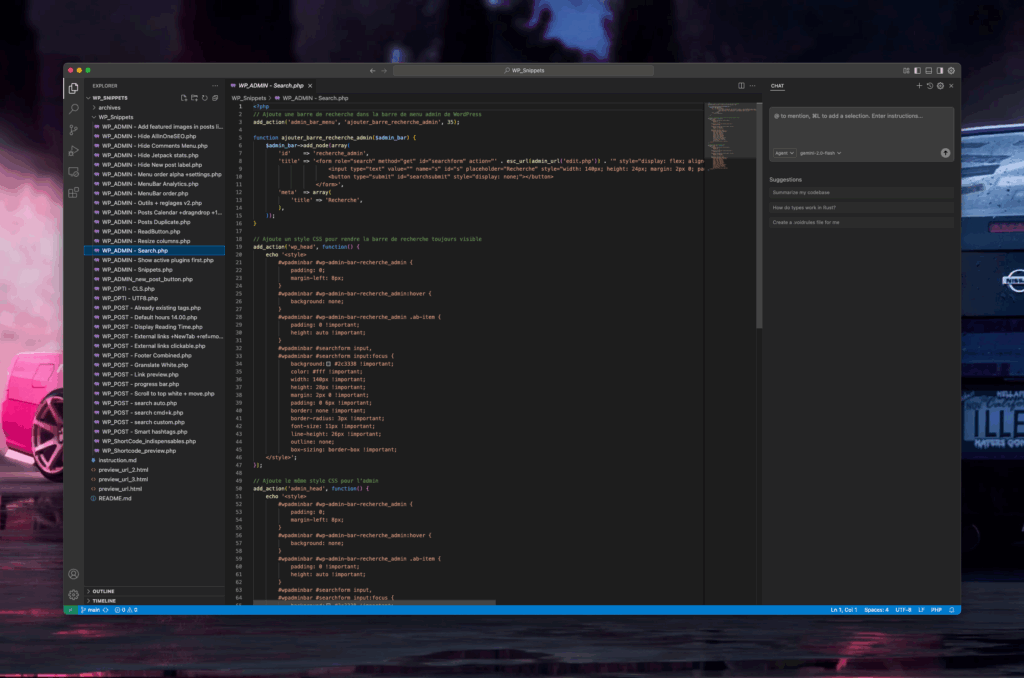Image resolution: width=1024 pixels, height=678 pixels.
Task: Open the Explorer more actions ellipsis
Action: coord(215,86)
